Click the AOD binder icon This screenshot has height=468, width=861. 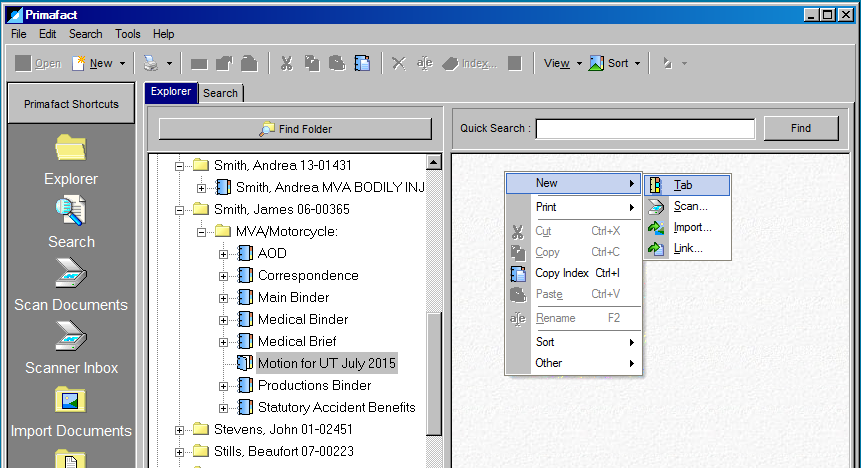click(x=245, y=253)
